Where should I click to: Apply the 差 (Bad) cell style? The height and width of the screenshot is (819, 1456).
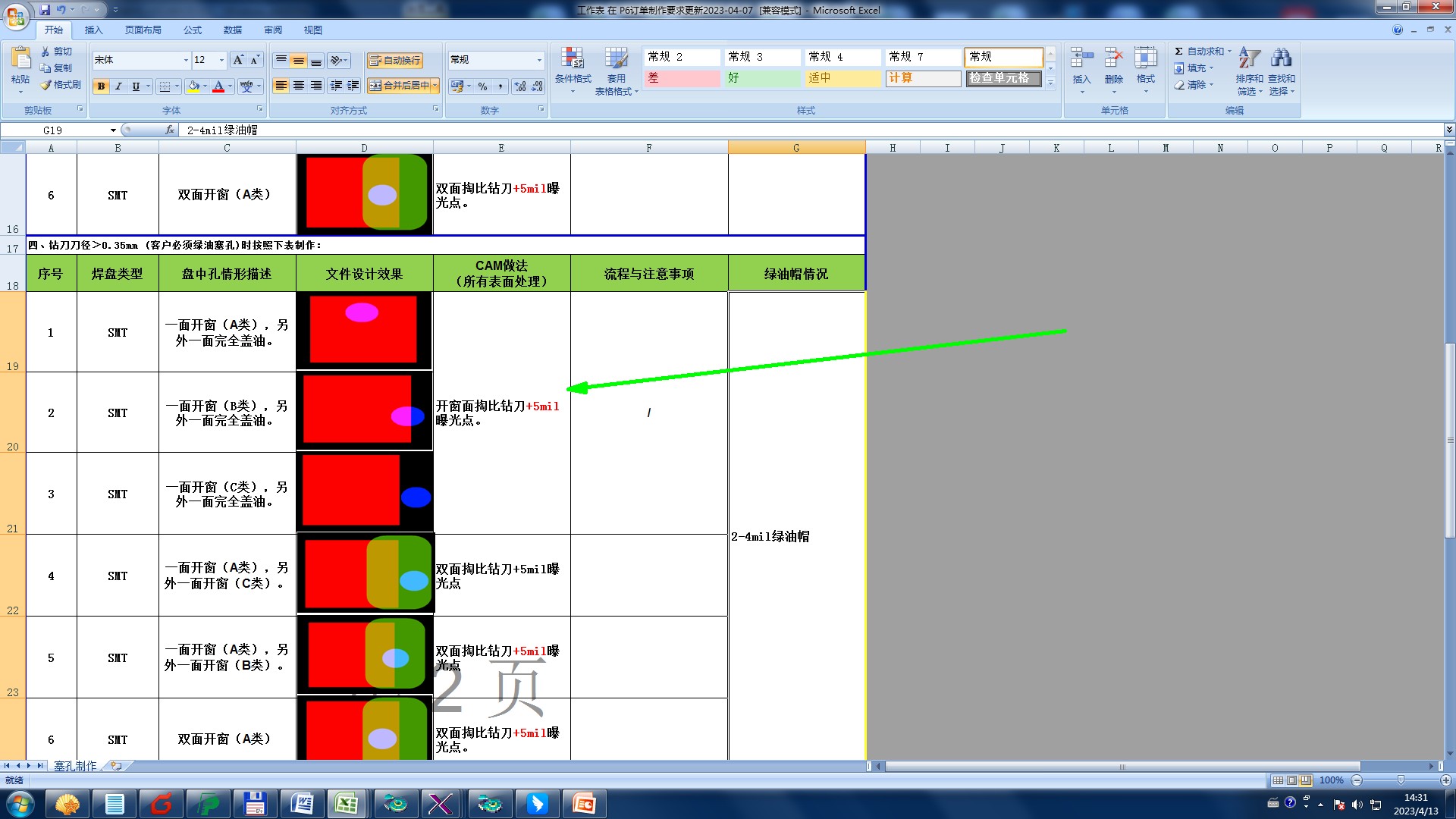(682, 78)
